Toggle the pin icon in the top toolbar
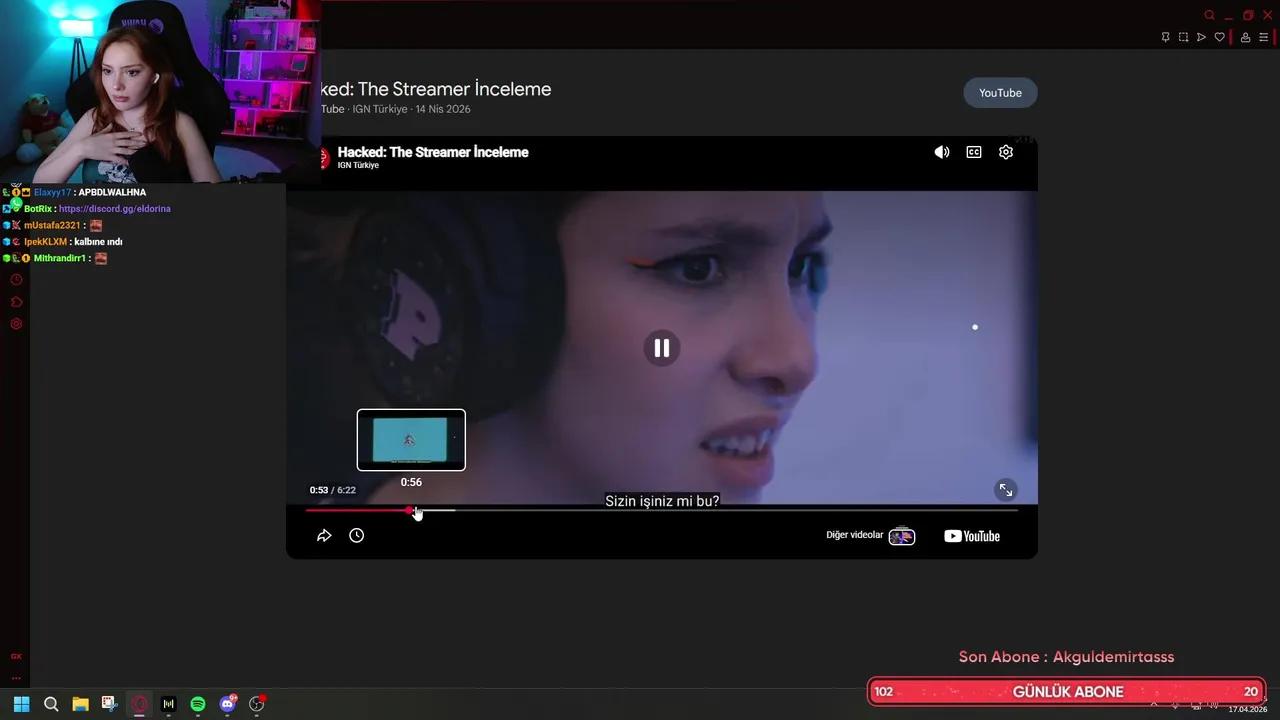This screenshot has width=1280, height=720. [1164, 36]
